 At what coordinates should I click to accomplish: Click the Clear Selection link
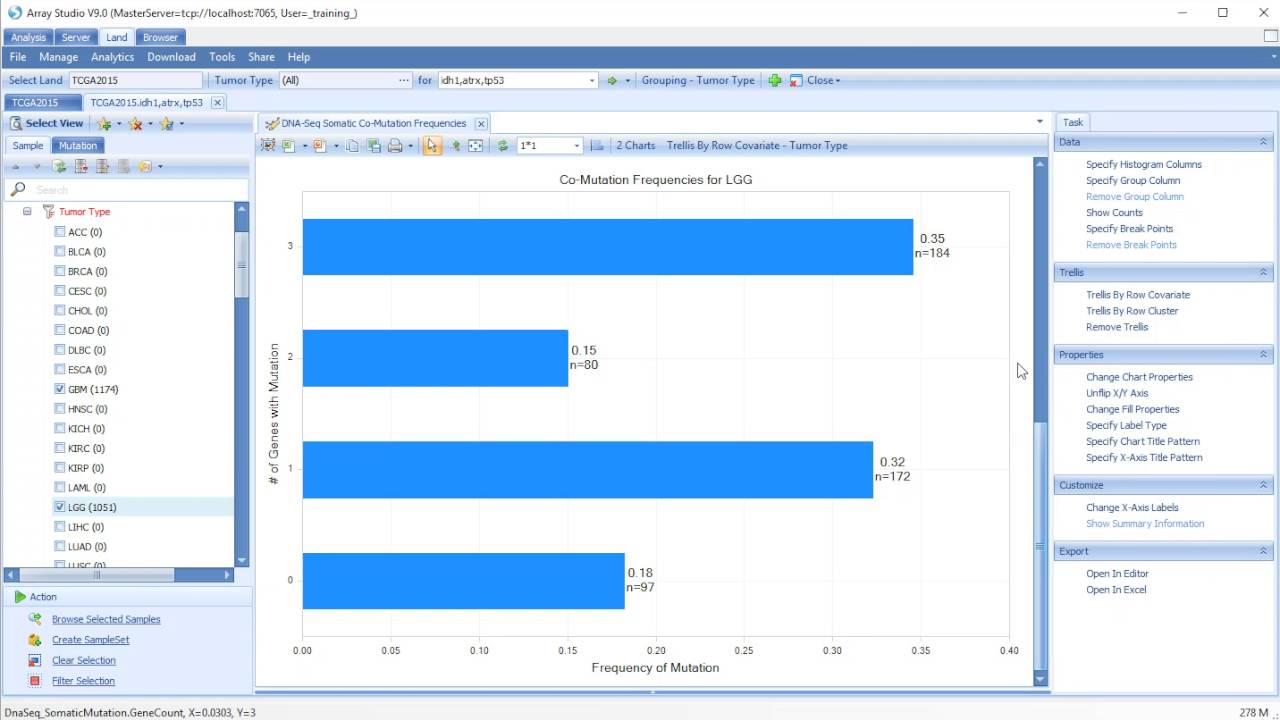click(x=84, y=660)
